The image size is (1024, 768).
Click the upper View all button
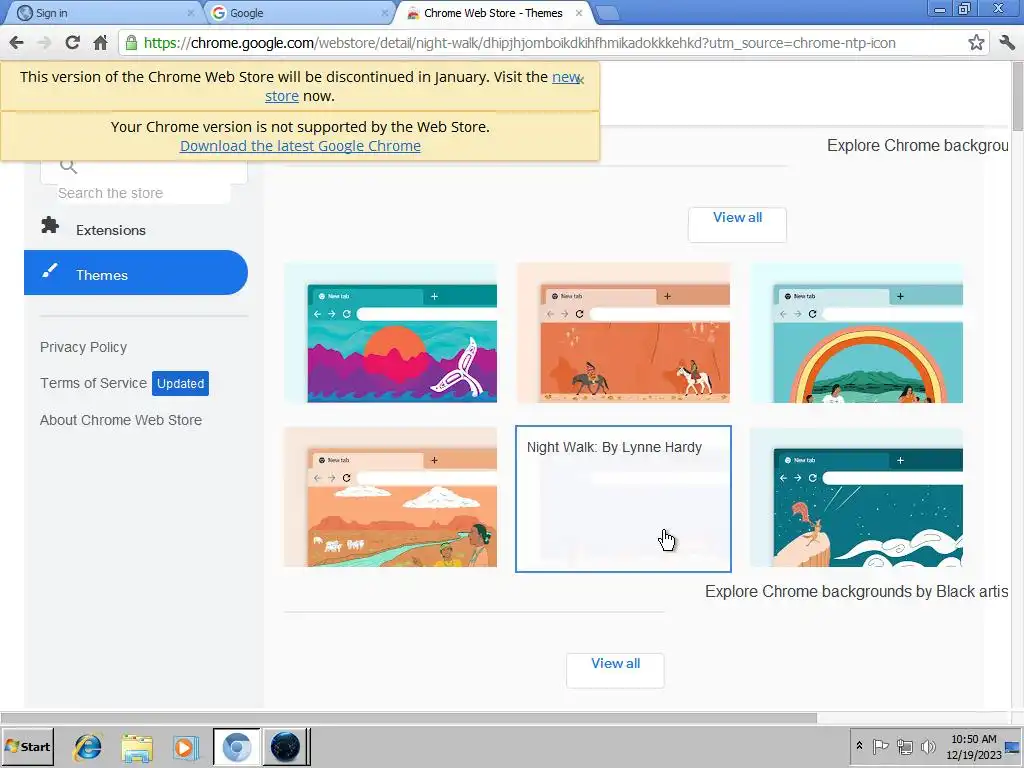point(737,224)
